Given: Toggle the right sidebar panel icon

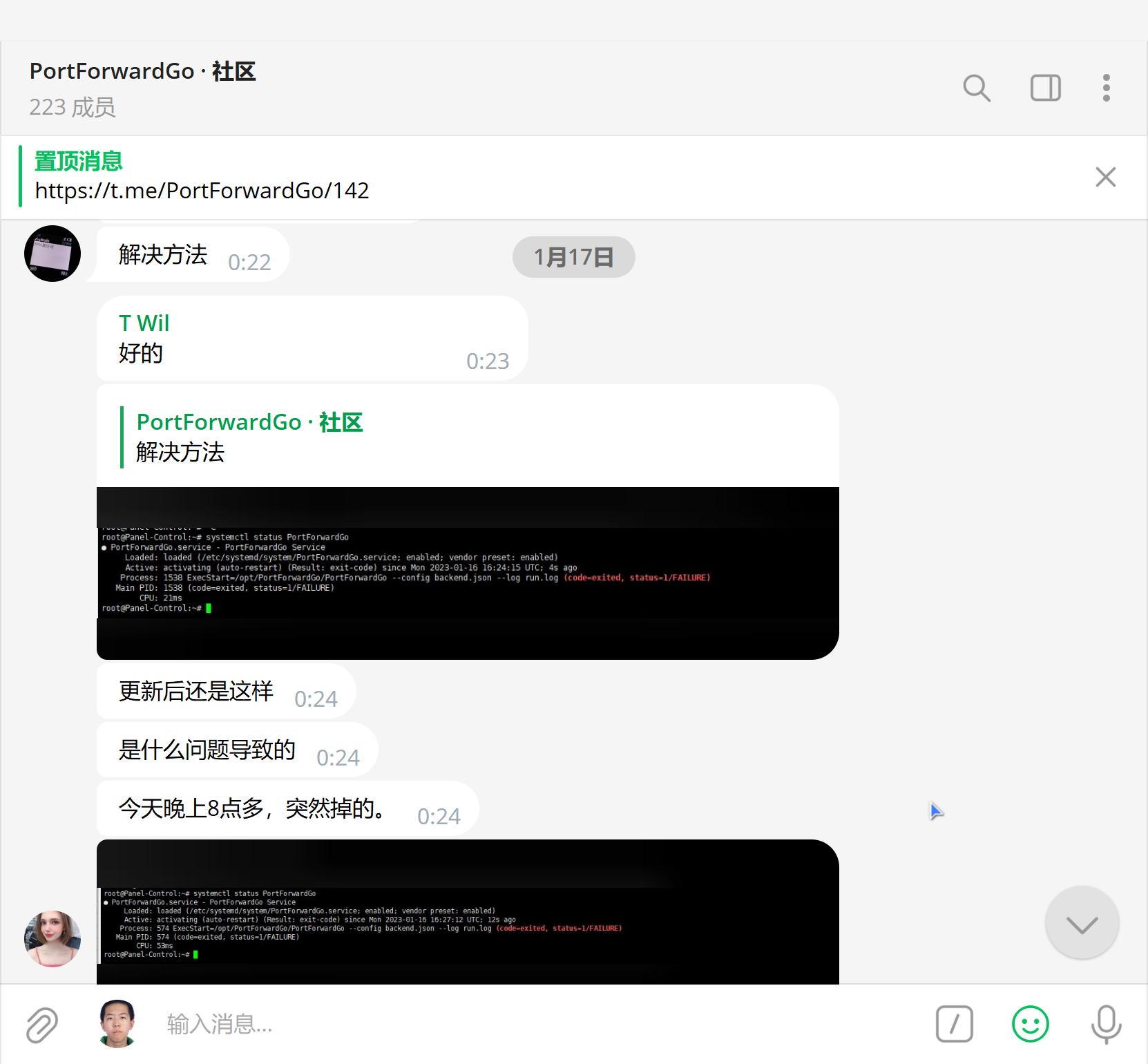Looking at the screenshot, I should pos(1045,88).
